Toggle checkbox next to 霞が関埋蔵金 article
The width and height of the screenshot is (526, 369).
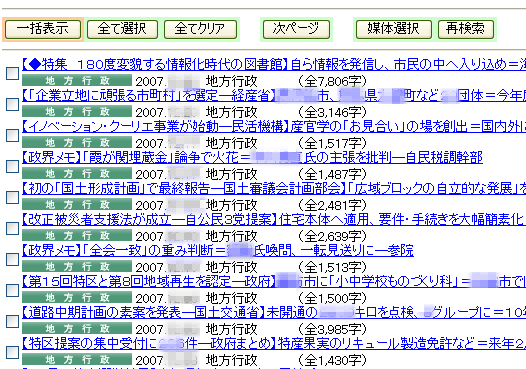click(x=12, y=166)
